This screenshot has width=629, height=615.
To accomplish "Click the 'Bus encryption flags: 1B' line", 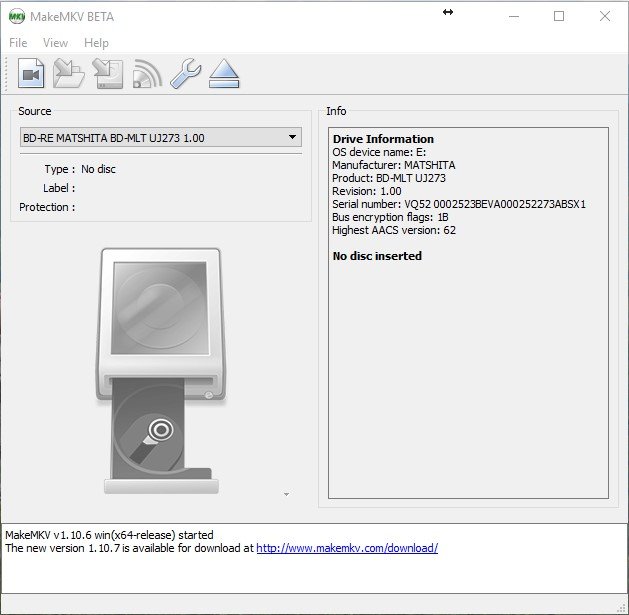I will coord(390,217).
